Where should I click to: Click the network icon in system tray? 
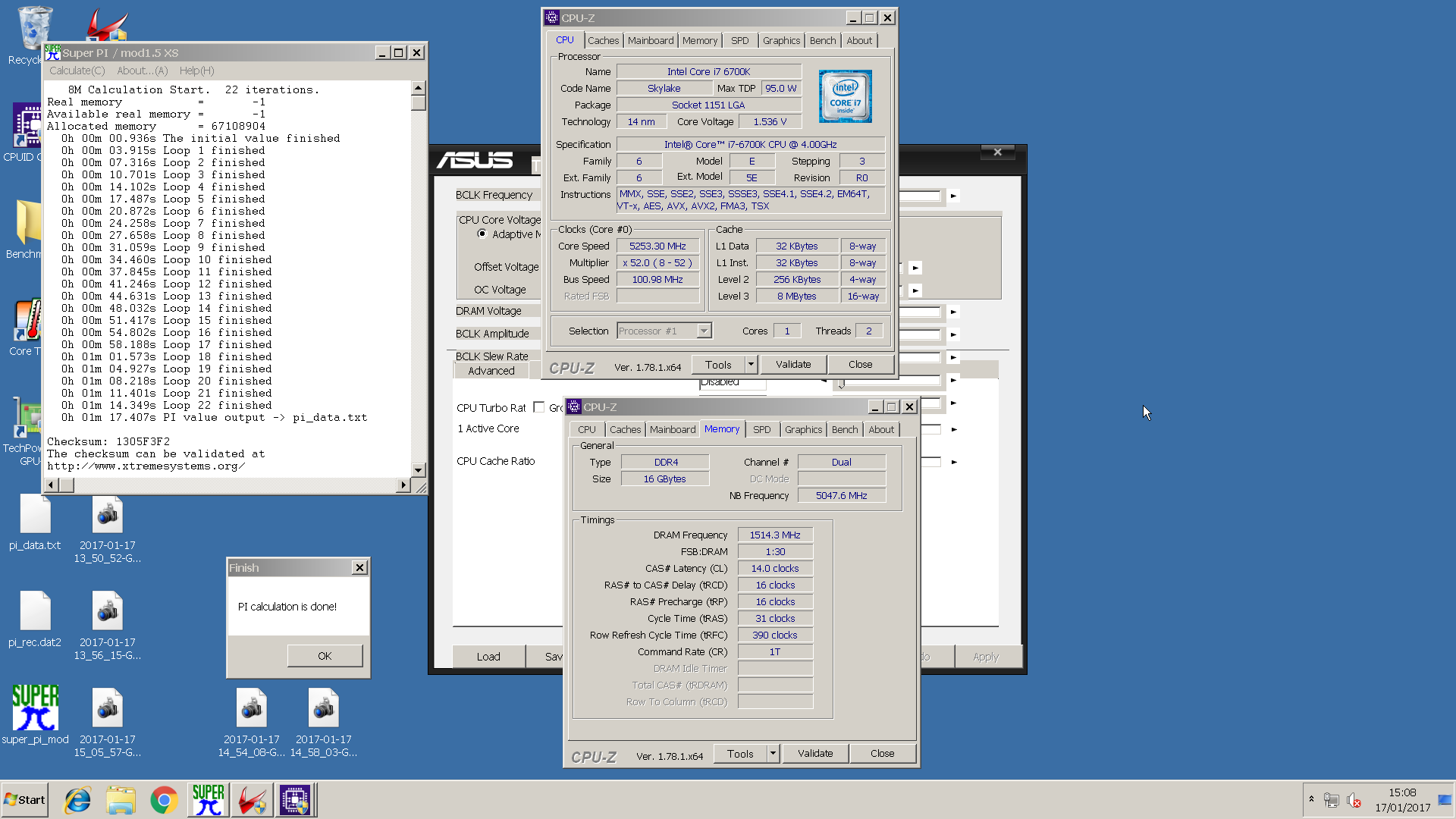(1331, 800)
